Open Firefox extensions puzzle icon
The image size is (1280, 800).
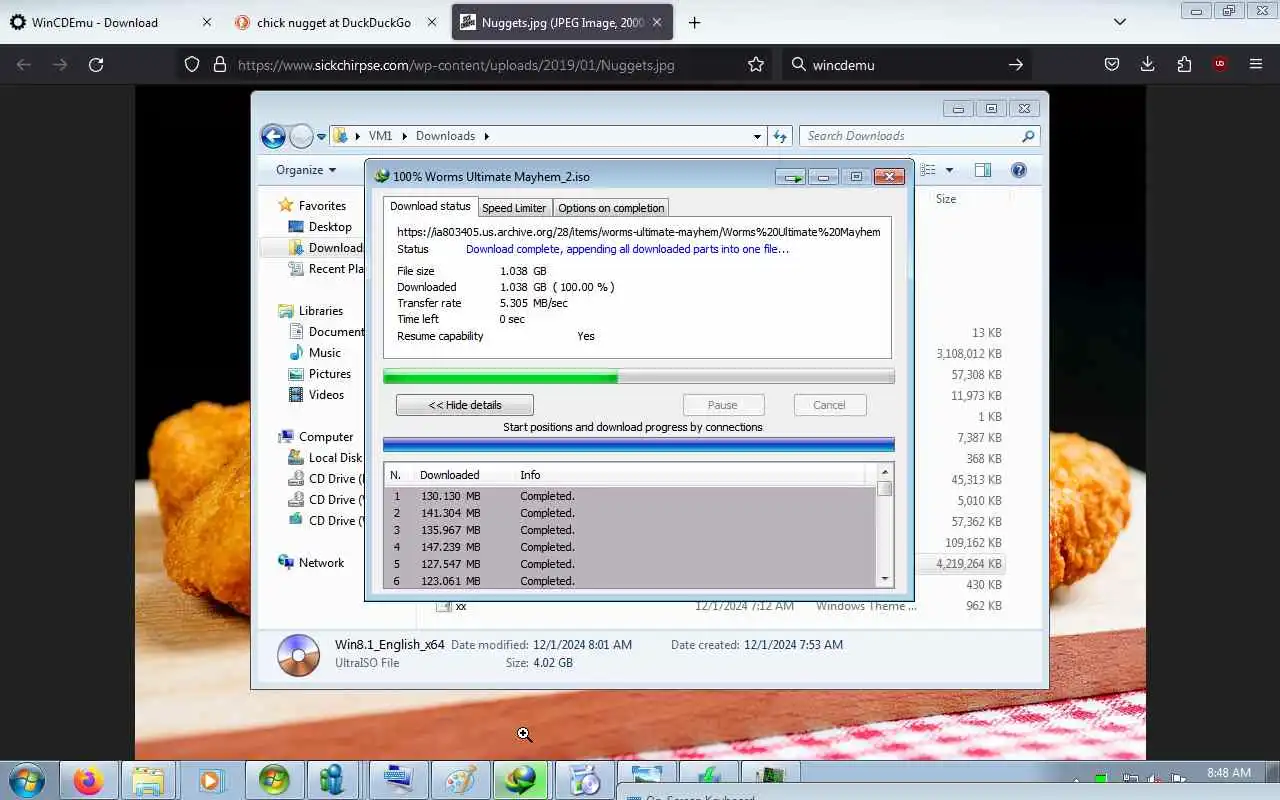pos(1184,65)
